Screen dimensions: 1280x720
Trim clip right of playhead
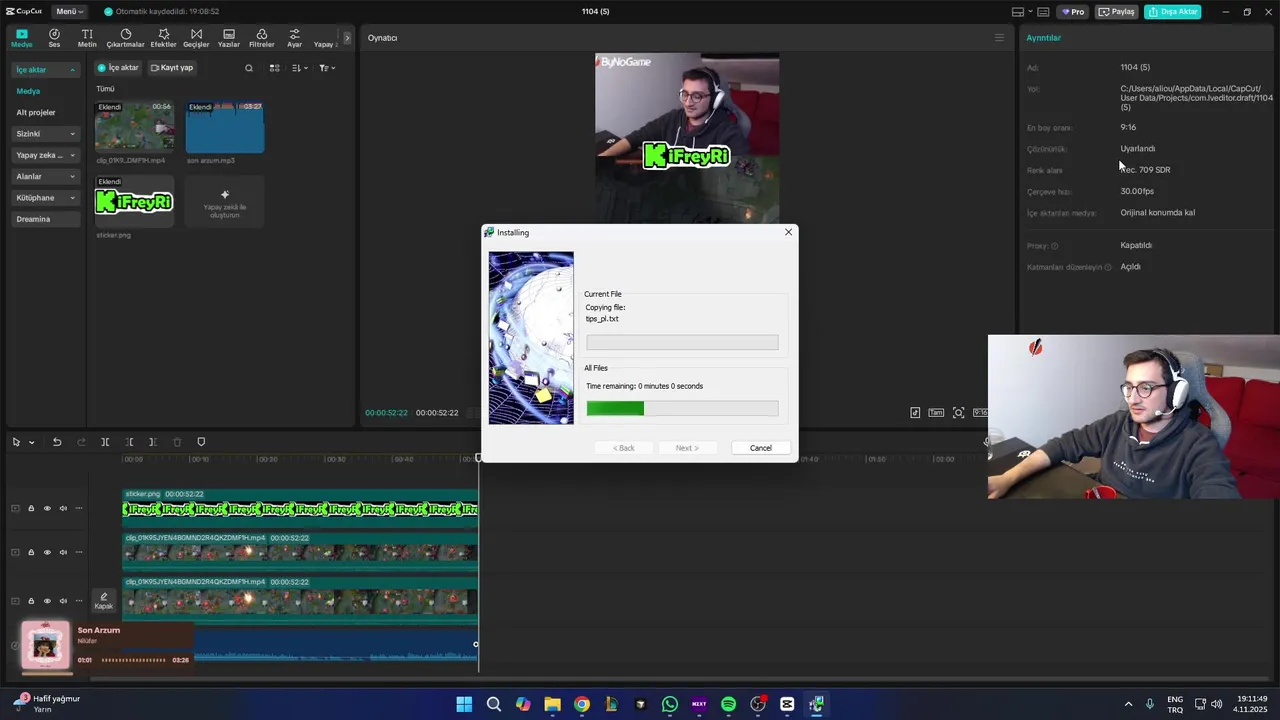coord(152,442)
